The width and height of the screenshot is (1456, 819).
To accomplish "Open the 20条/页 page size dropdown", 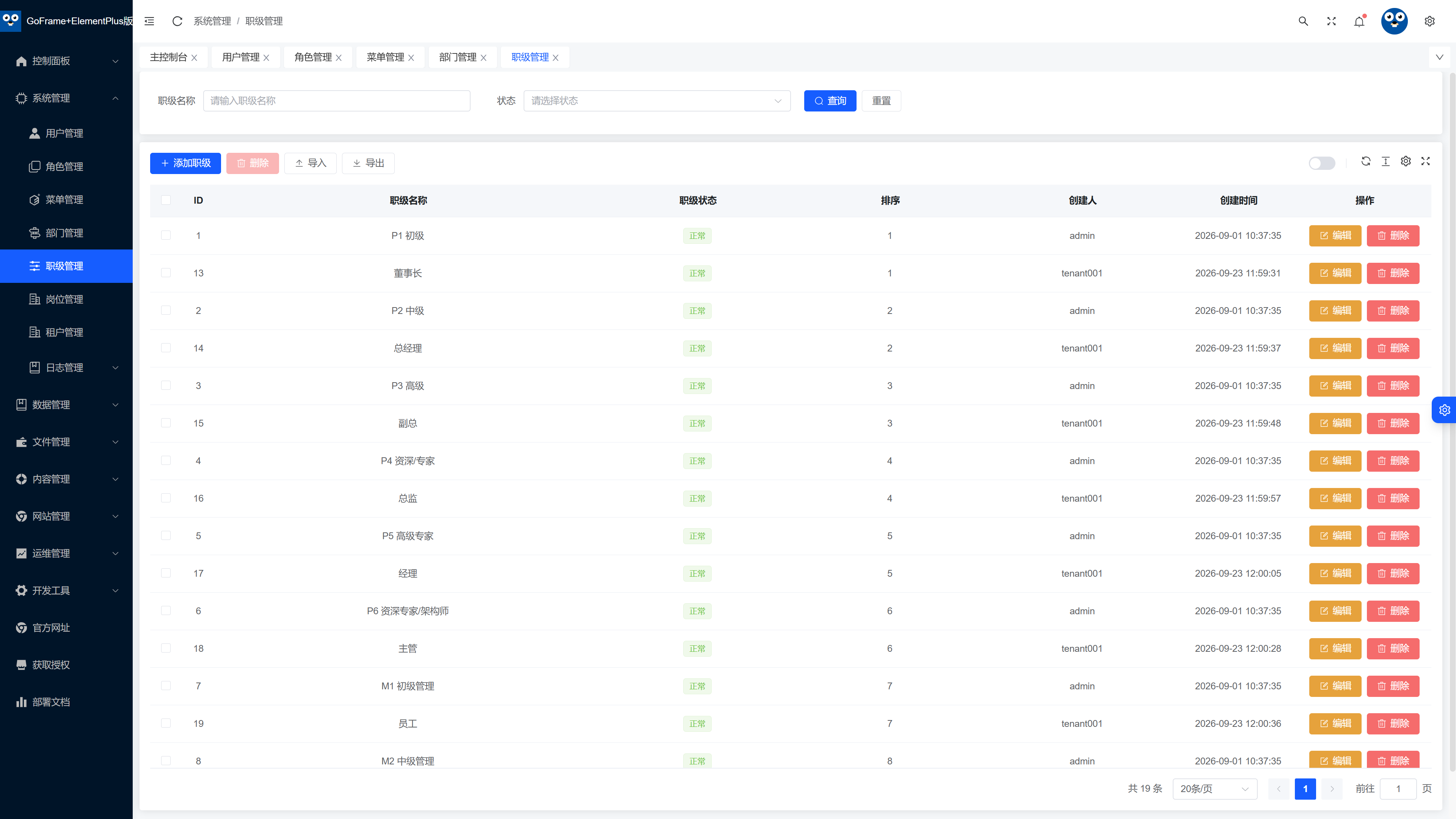I will pyautogui.click(x=1214, y=789).
